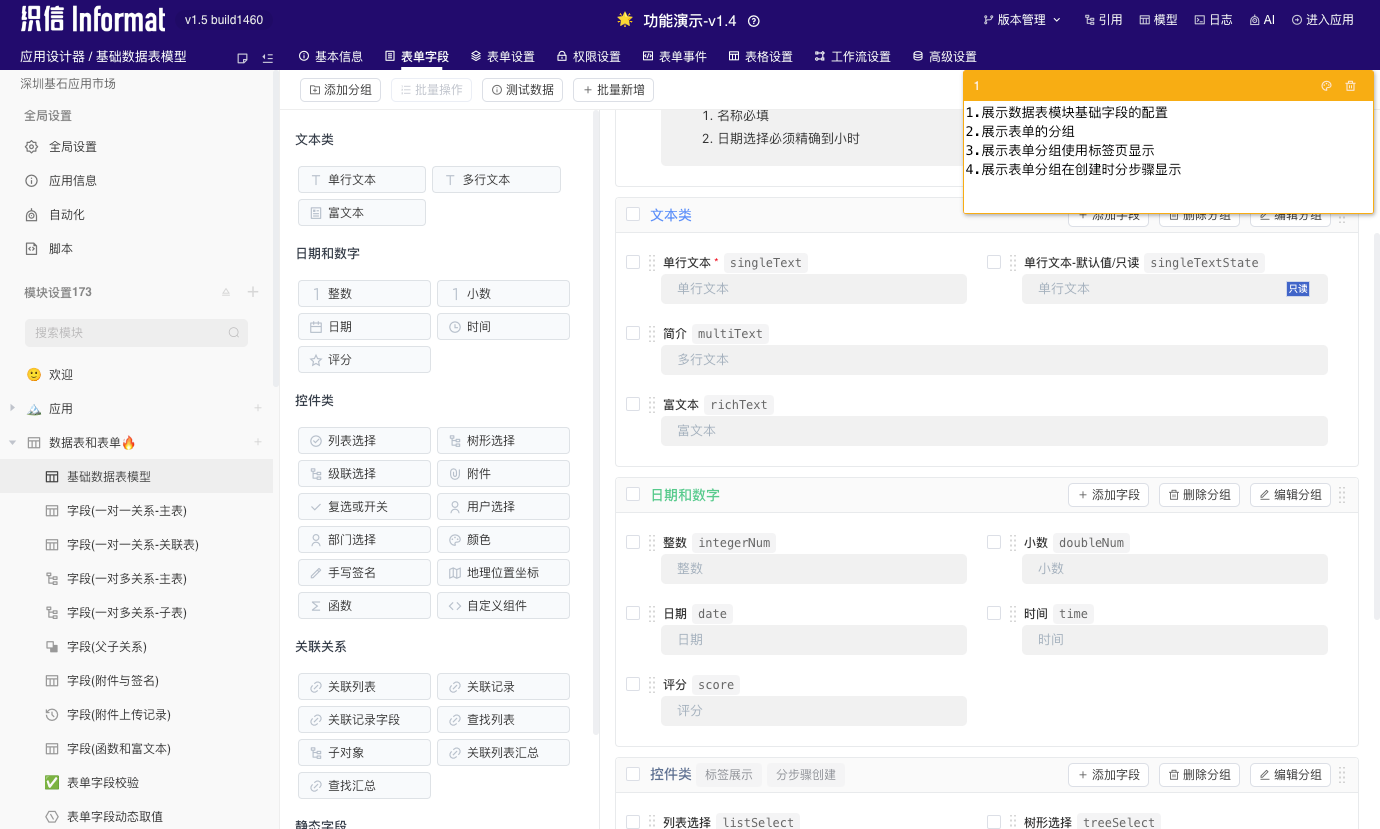Click 添加字段 in the 日期和数字 group
1380x829 pixels.
[x=1107, y=494]
